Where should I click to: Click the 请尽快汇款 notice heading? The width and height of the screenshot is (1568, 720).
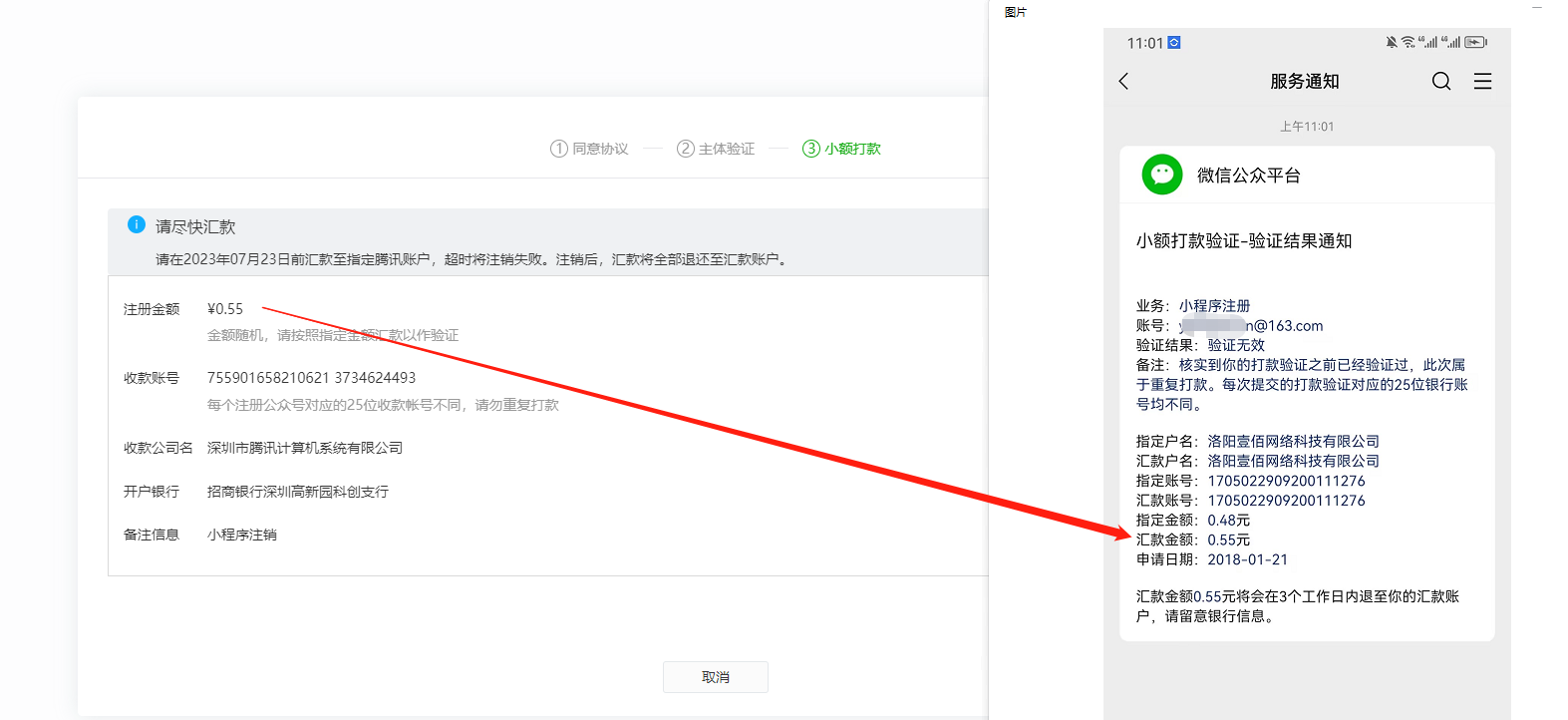tap(195, 226)
